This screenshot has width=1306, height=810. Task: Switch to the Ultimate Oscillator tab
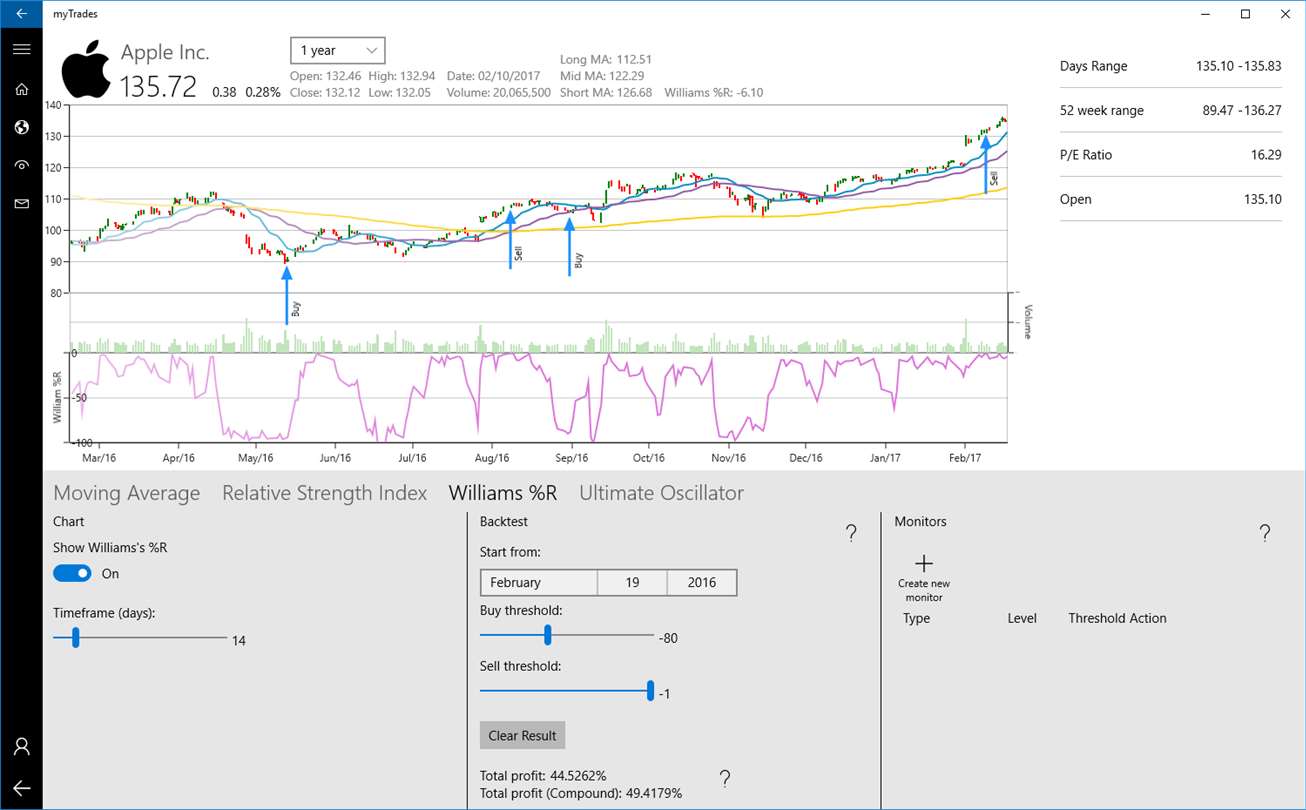(x=662, y=493)
